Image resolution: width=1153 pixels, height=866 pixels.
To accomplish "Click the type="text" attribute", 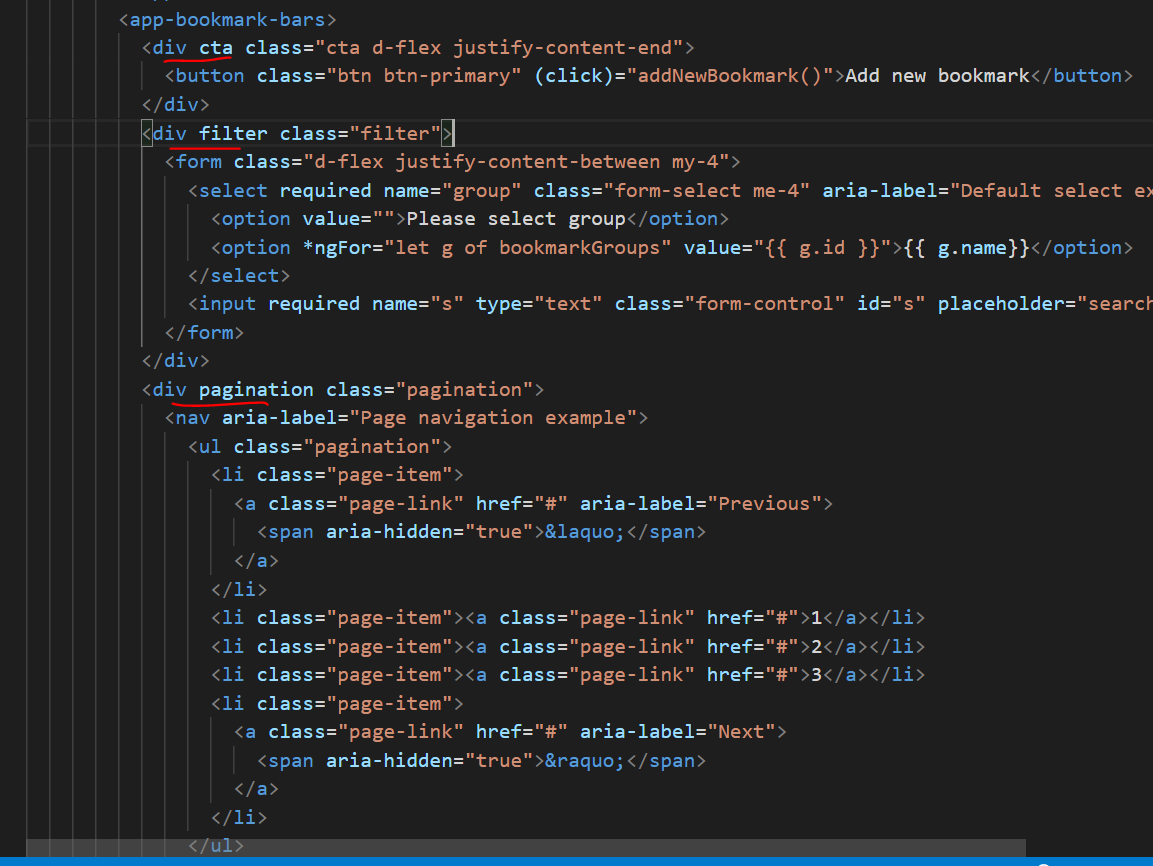I will pos(539,304).
